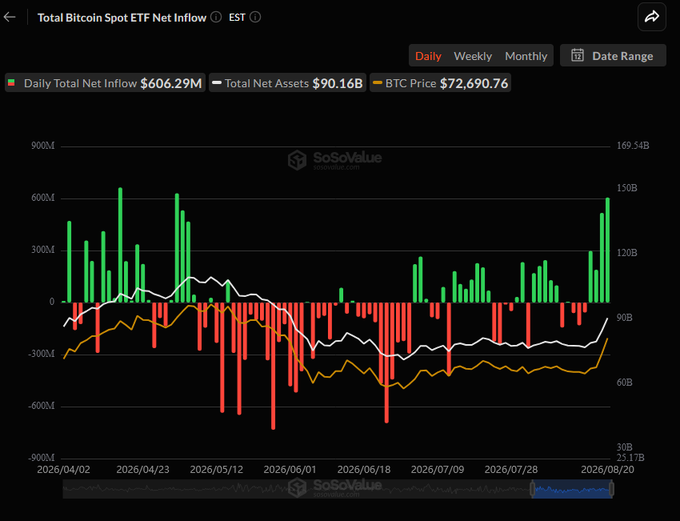The width and height of the screenshot is (680, 521).
Task: Click the 25.17B right axis label
Action: pyautogui.click(x=630, y=457)
